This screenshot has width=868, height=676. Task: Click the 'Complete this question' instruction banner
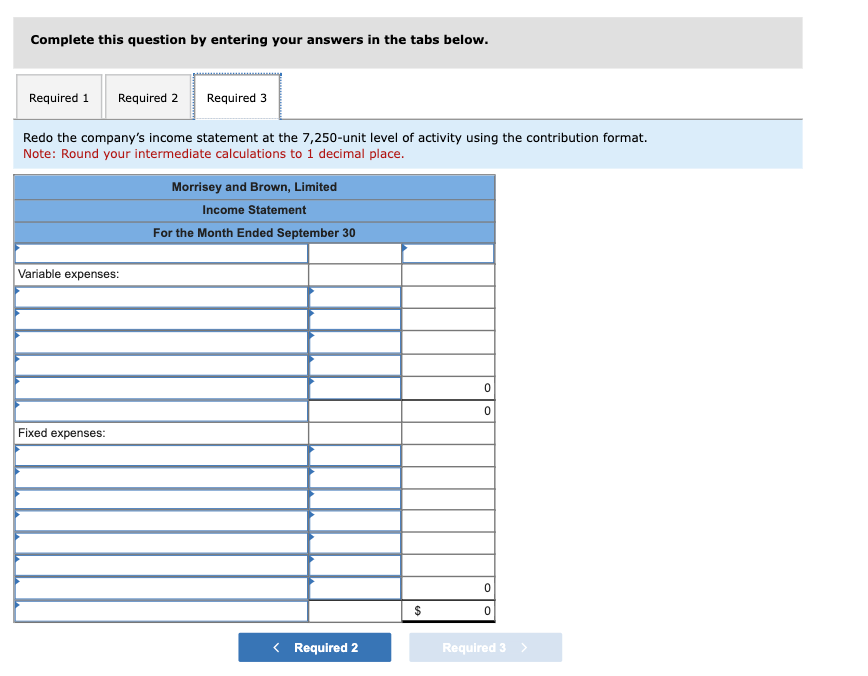coord(408,43)
